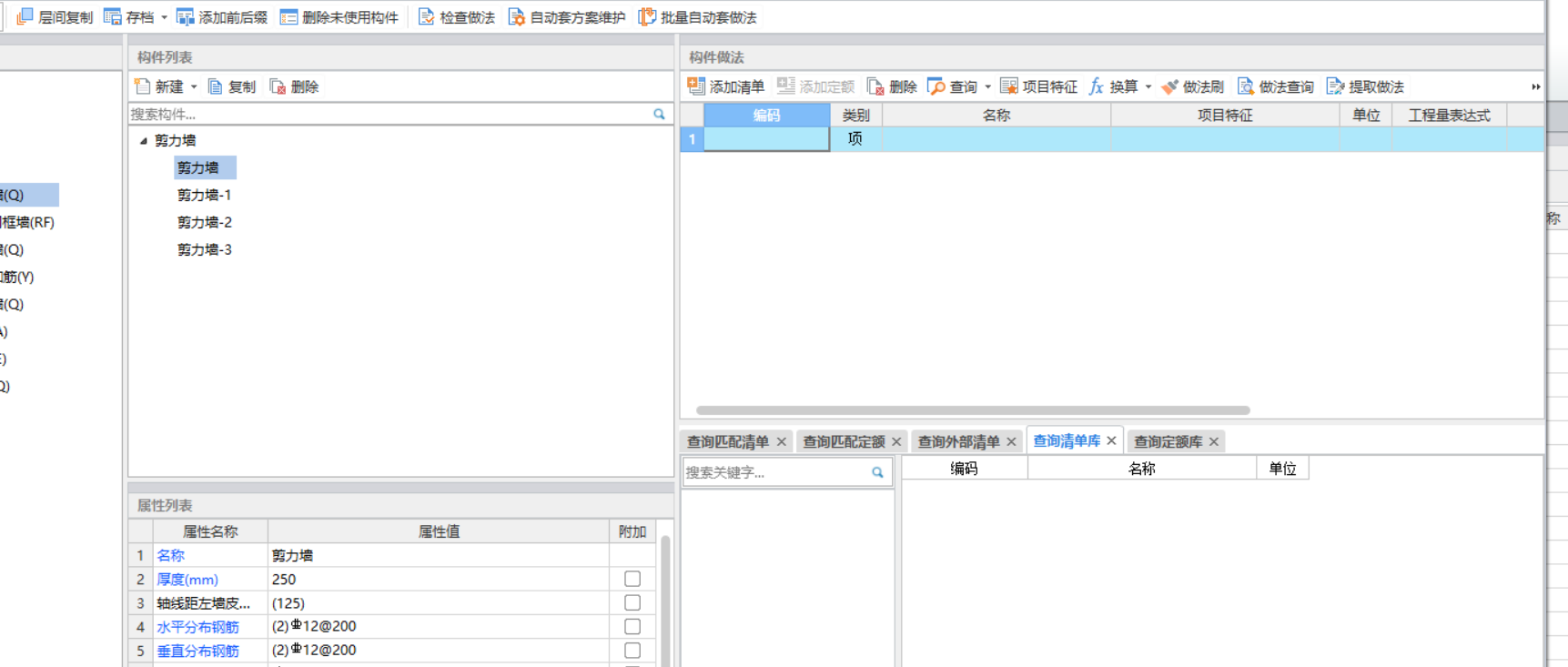The image size is (1568, 667).
Task: Click the 复制 icon in the component list
Action: [x=216, y=86]
